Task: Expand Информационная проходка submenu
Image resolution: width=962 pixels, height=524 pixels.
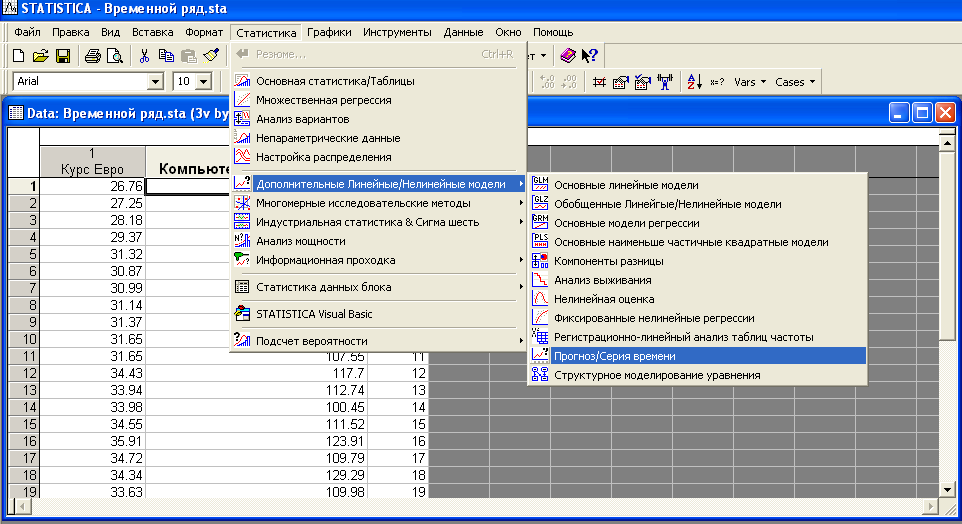Action: point(379,260)
